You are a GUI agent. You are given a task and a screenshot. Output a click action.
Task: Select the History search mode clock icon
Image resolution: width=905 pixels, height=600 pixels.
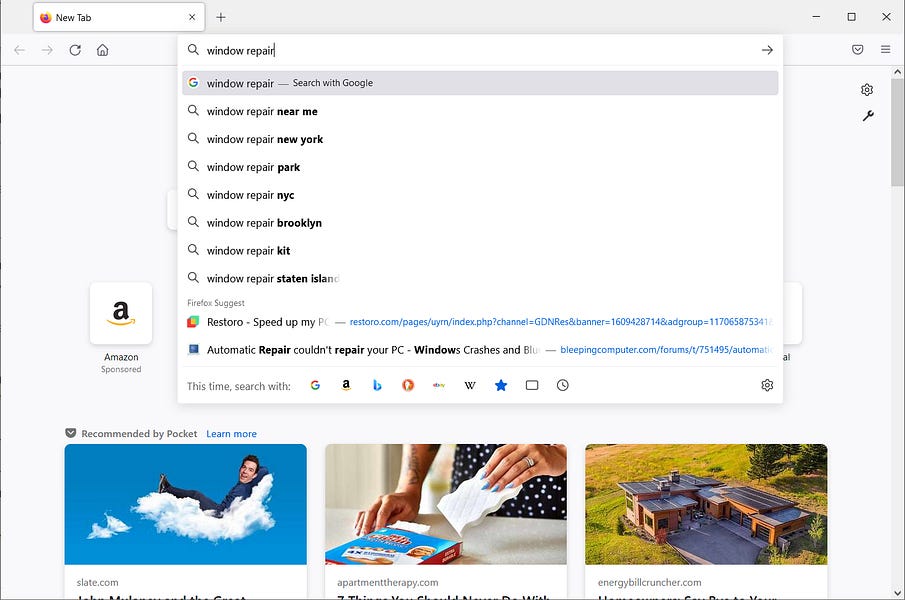click(x=563, y=385)
